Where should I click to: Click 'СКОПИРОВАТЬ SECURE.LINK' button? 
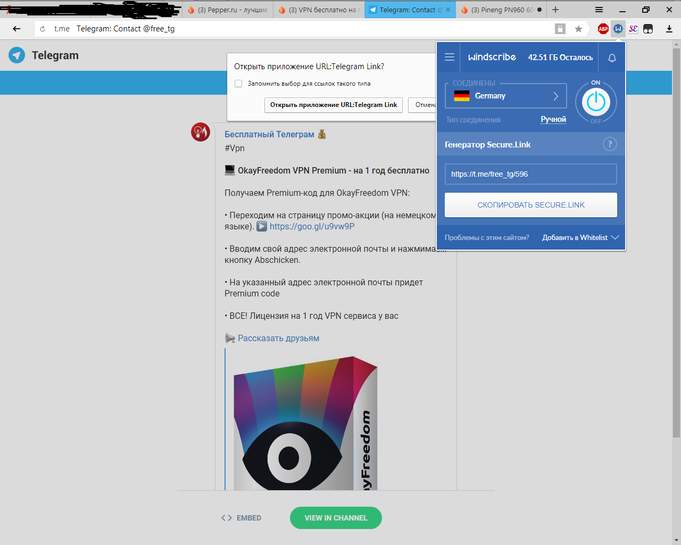pyautogui.click(x=531, y=205)
